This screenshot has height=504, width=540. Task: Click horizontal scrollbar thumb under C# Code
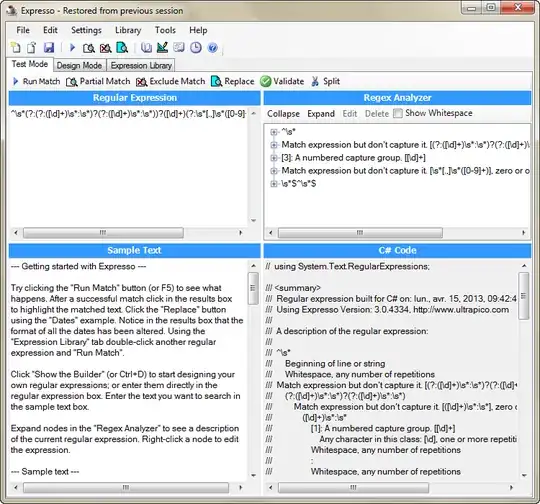tap(353, 488)
